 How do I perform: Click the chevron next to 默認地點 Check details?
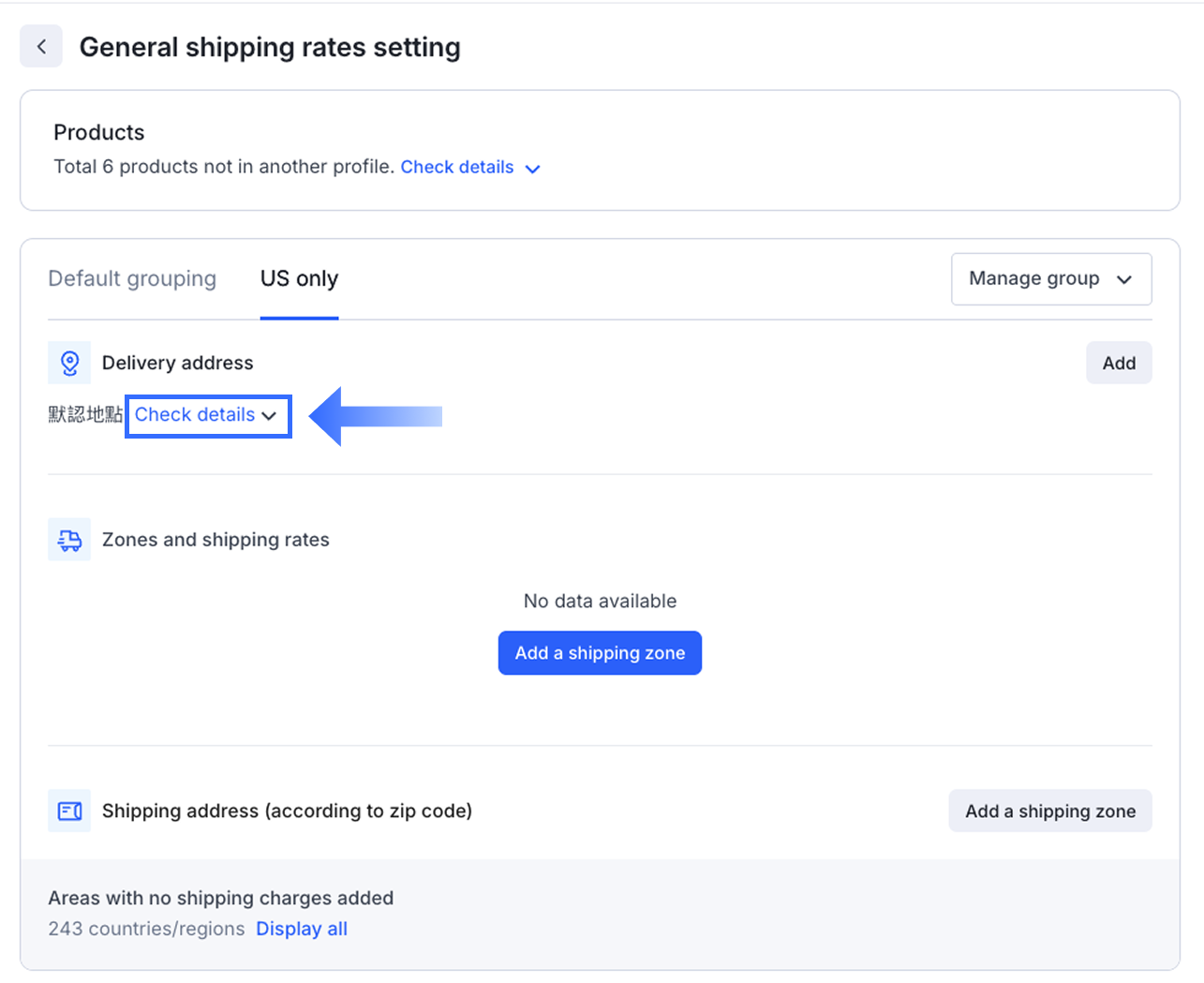tap(270, 416)
